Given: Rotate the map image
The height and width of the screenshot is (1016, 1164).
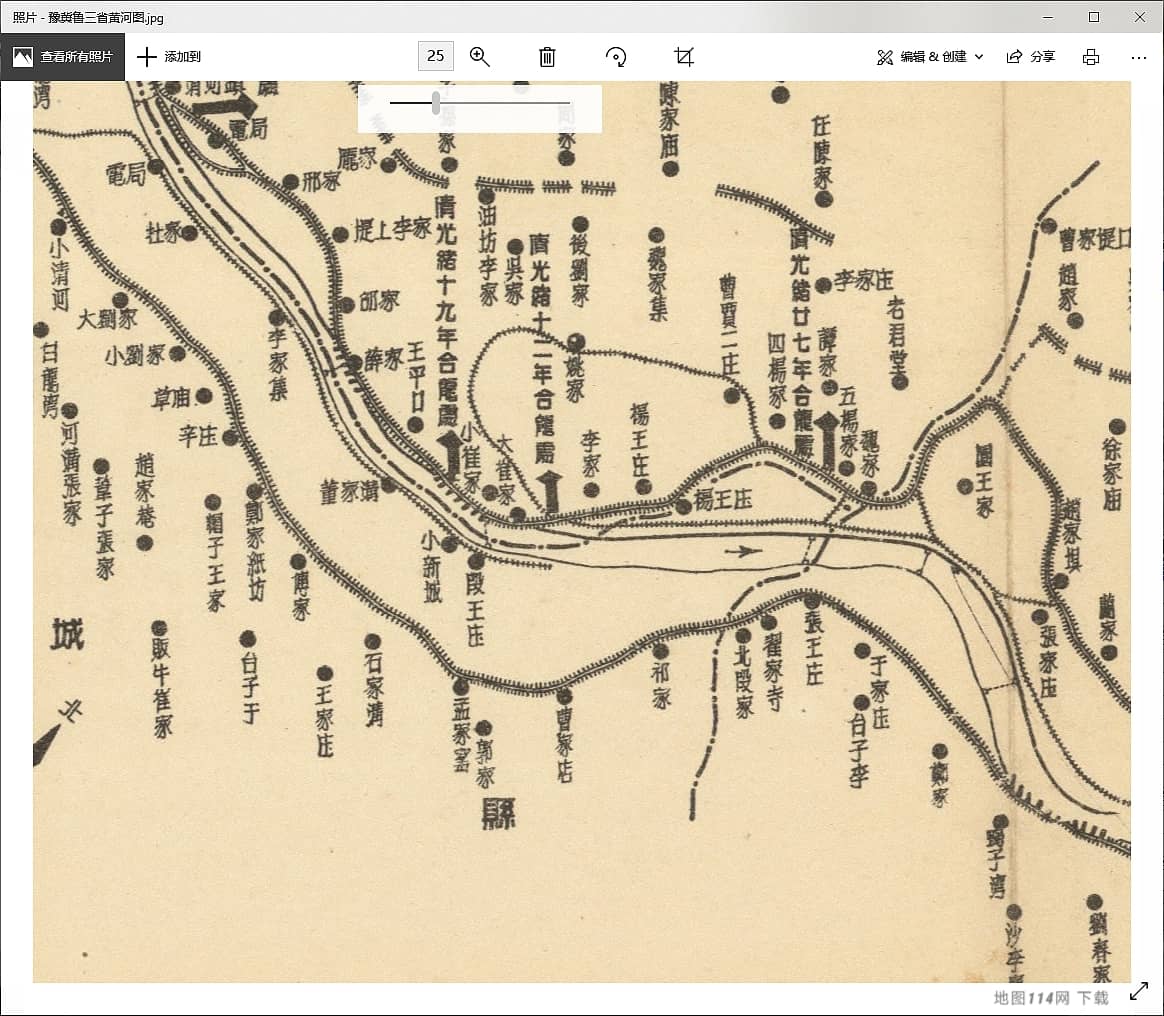Looking at the screenshot, I should (616, 57).
